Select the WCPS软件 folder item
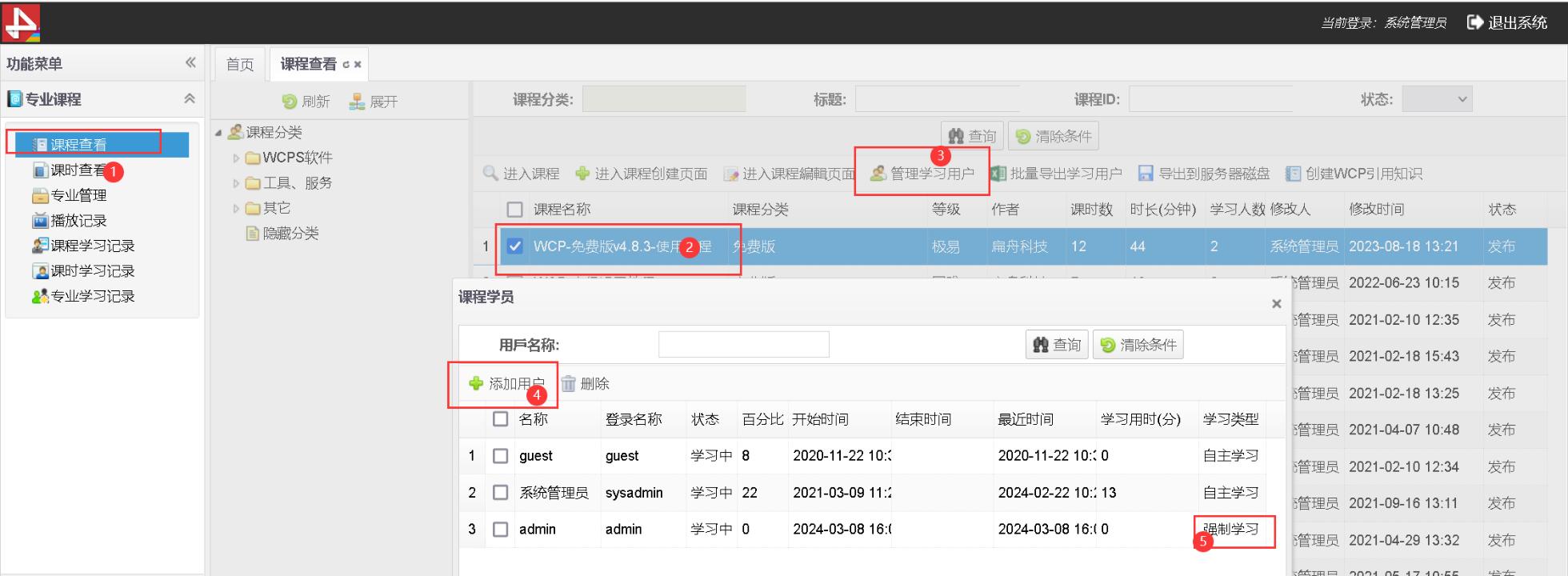 click(289, 158)
